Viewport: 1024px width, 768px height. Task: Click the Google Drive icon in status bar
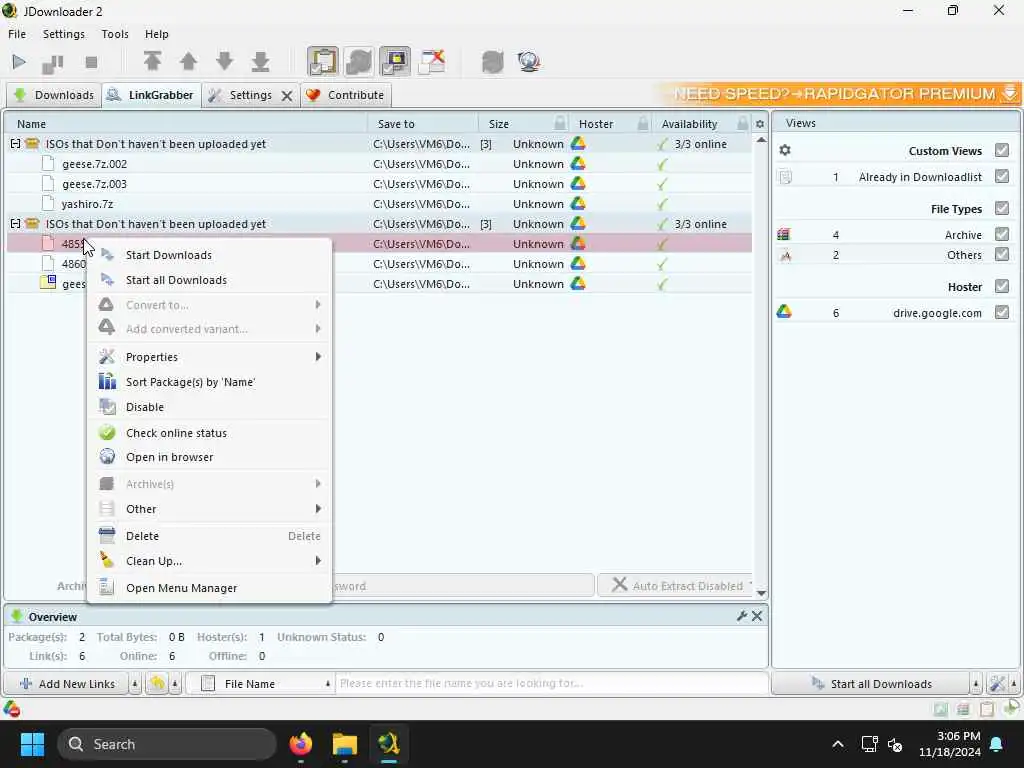point(11,709)
